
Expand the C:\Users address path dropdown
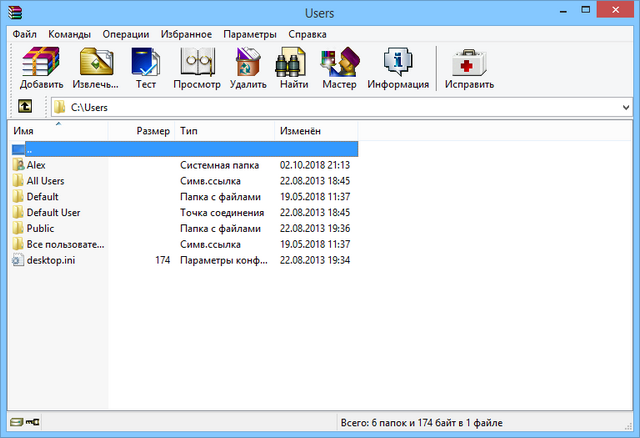pyautogui.click(x=626, y=107)
